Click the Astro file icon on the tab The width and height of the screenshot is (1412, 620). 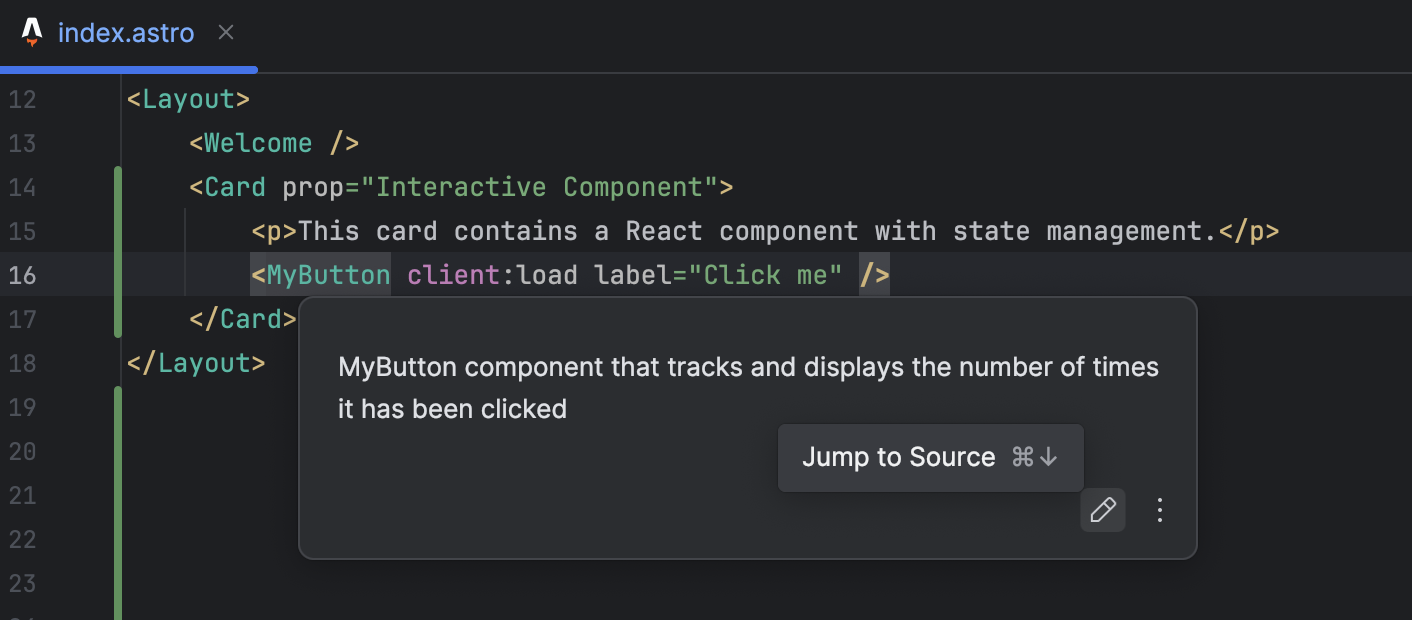pos(30,31)
